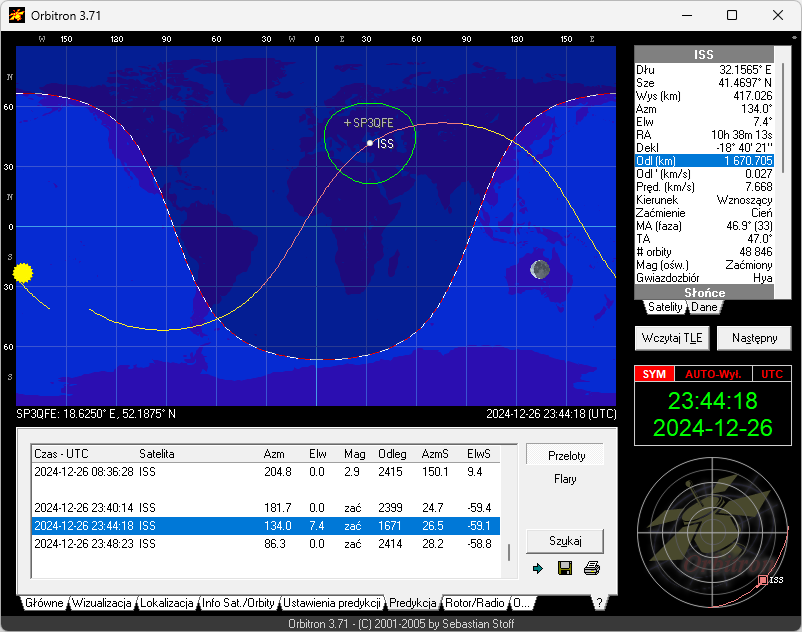The height and width of the screenshot is (632, 802).
Task: Select the MA (faza) data row
Action: click(x=704, y=225)
